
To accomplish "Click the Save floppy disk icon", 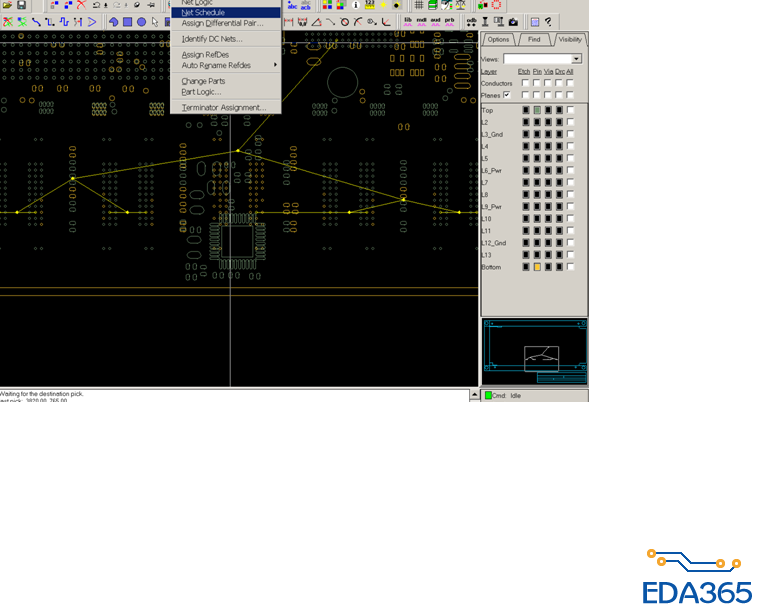I will (21, 5).
